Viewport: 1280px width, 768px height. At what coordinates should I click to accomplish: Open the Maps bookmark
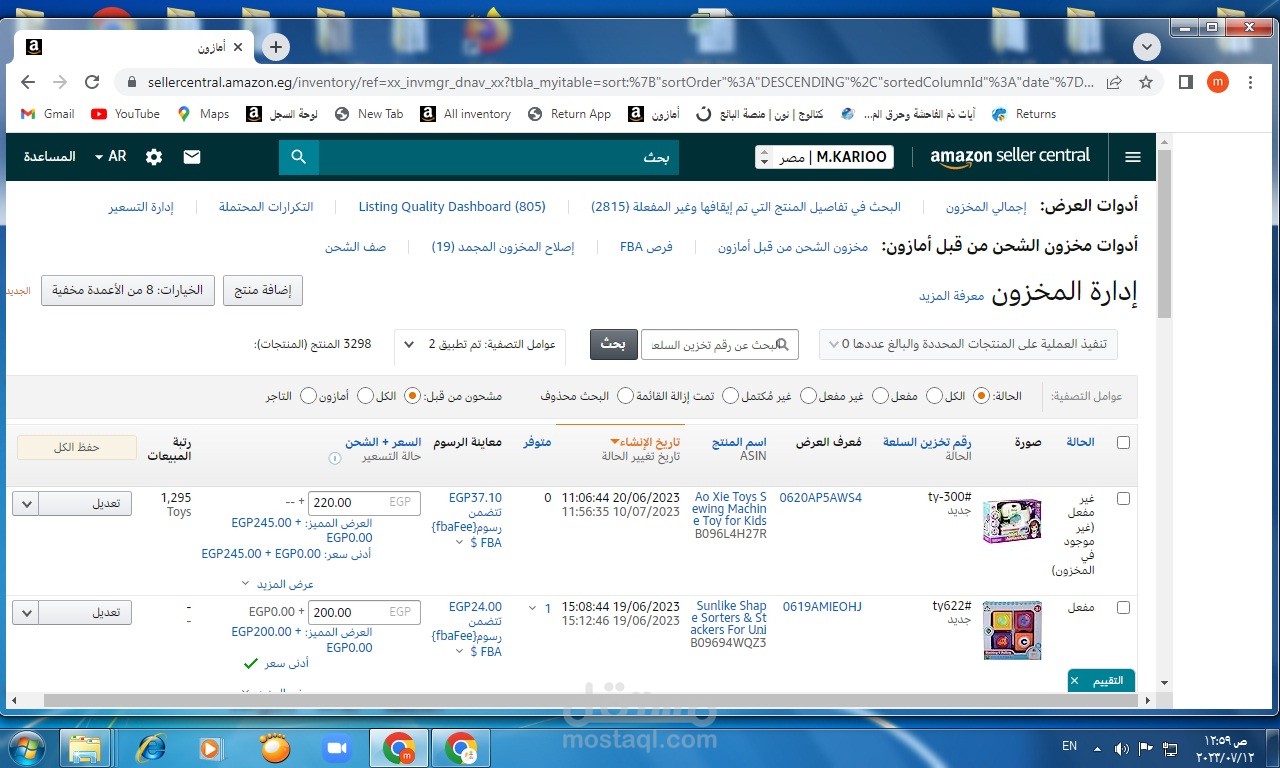pos(203,114)
